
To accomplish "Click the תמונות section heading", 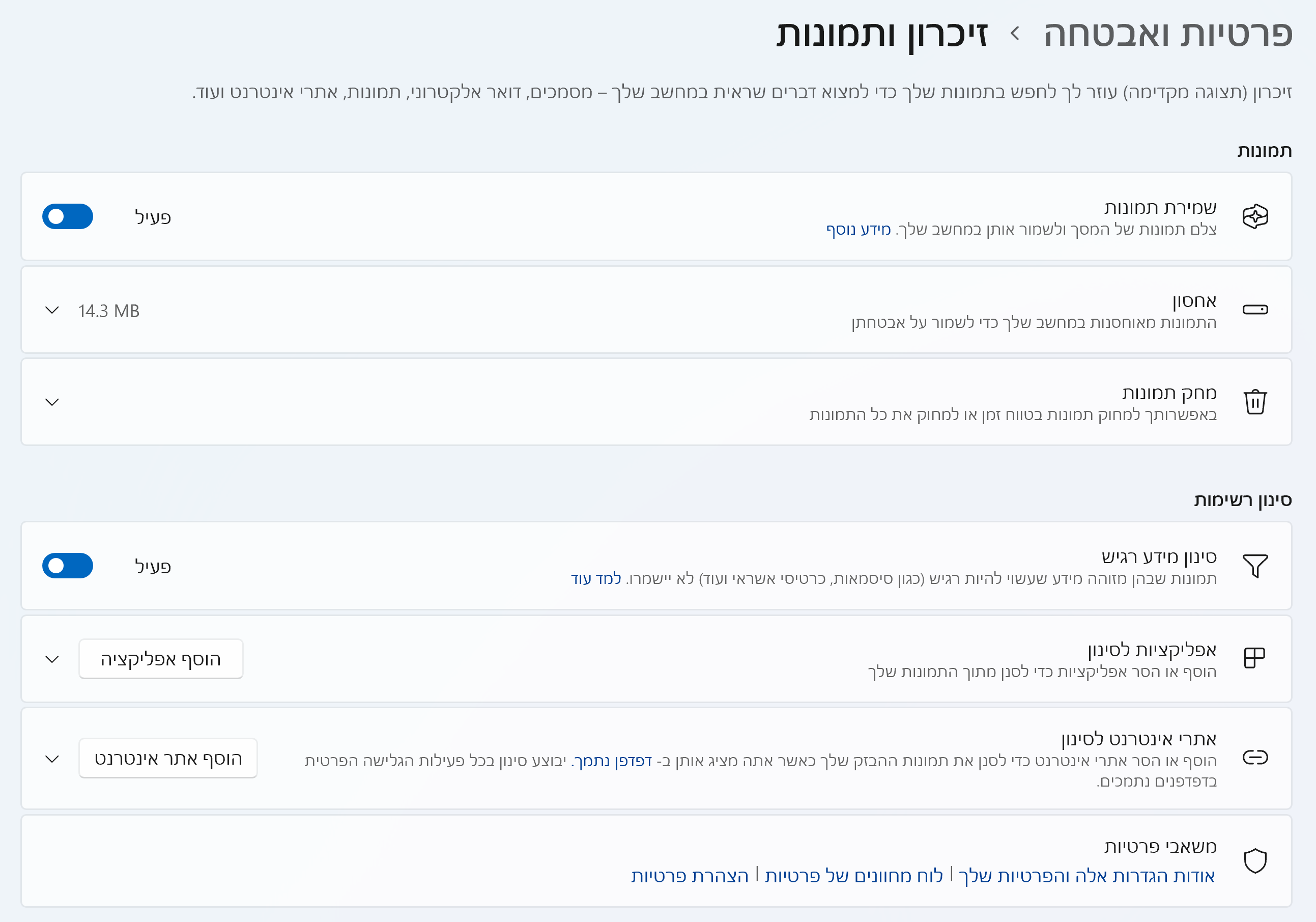I will click(1265, 151).
